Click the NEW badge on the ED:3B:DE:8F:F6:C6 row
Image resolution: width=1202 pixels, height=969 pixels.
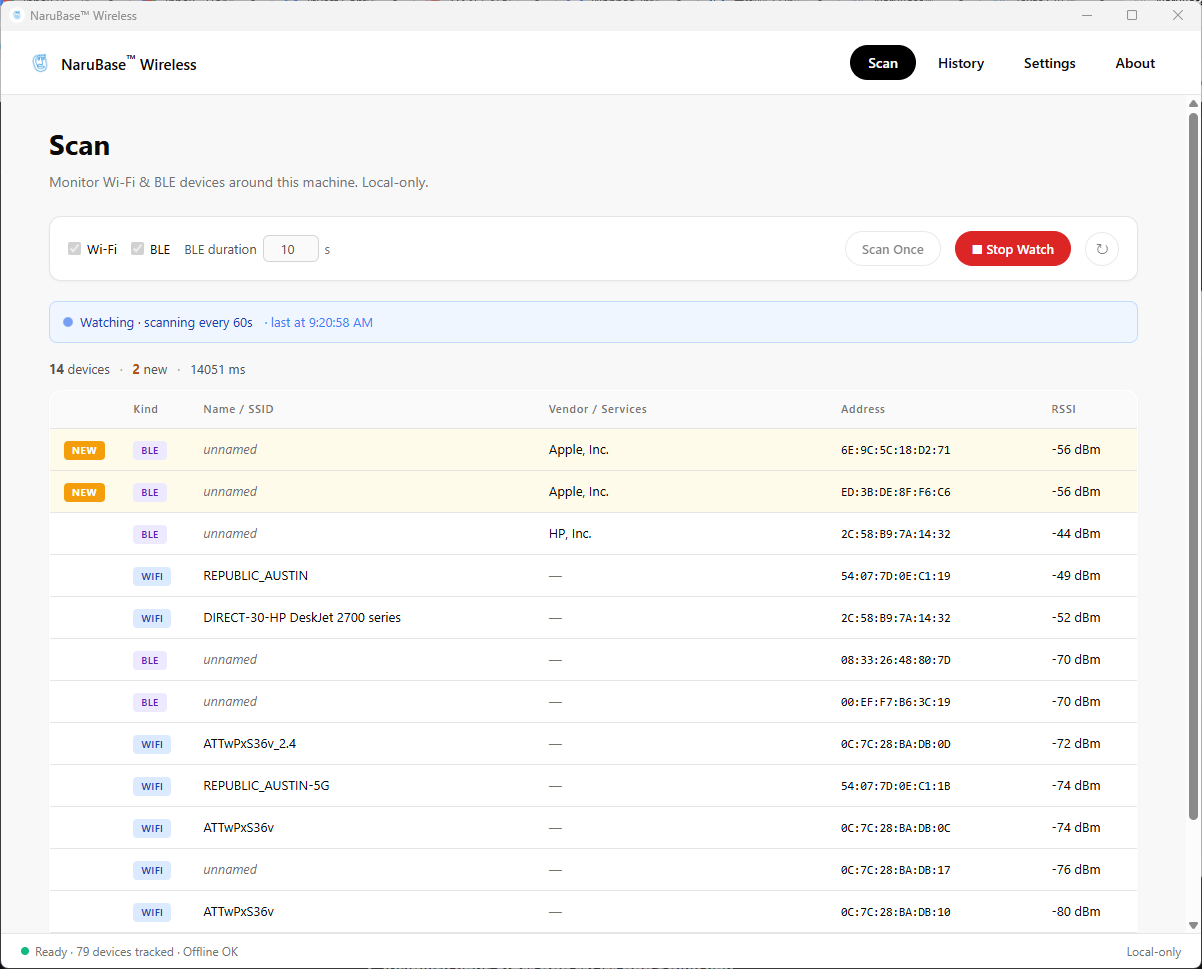(x=84, y=493)
